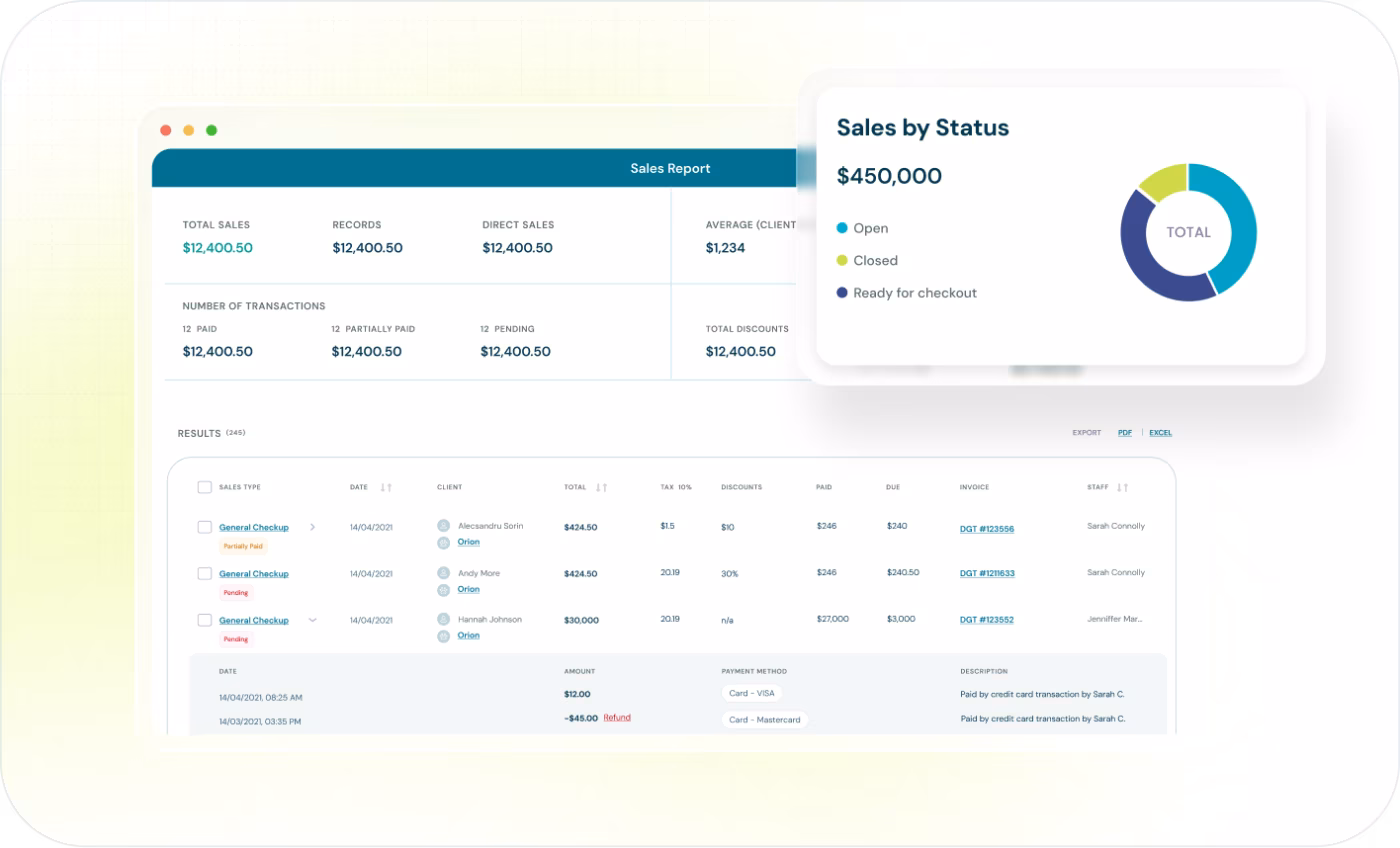Click the Card - VISA payment method tag
Image resolution: width=1400 pixels, height=848 pixels.
tap(752, 693)
